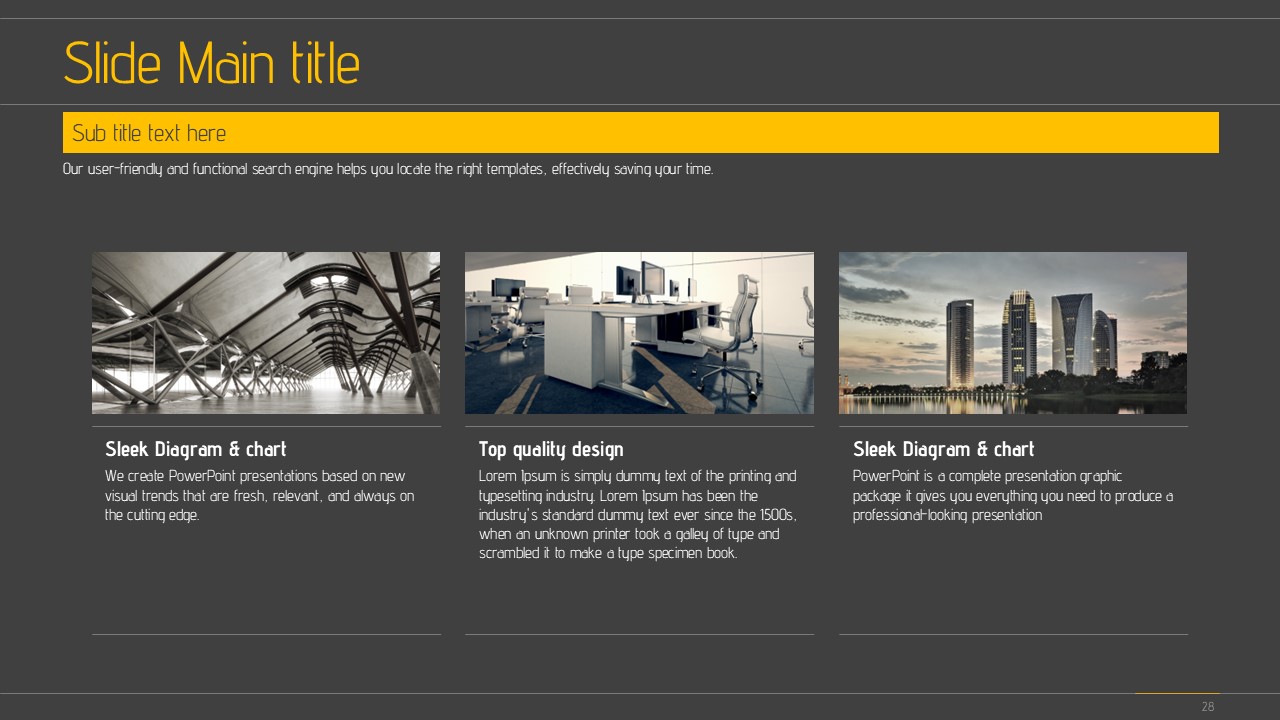The width and height of the screenshot is (1280, 720).
Task: Select the office workspace photo
Action: (639, 333)
